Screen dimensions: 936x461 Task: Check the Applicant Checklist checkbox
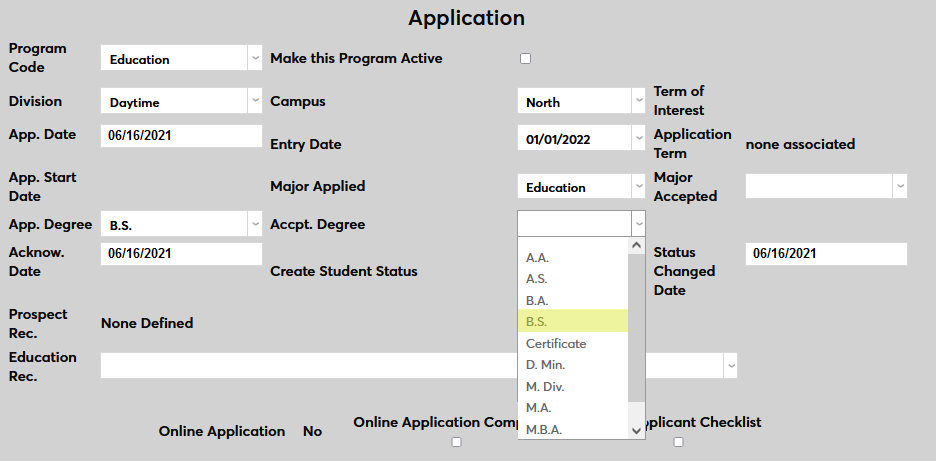(x=678, y=442)
